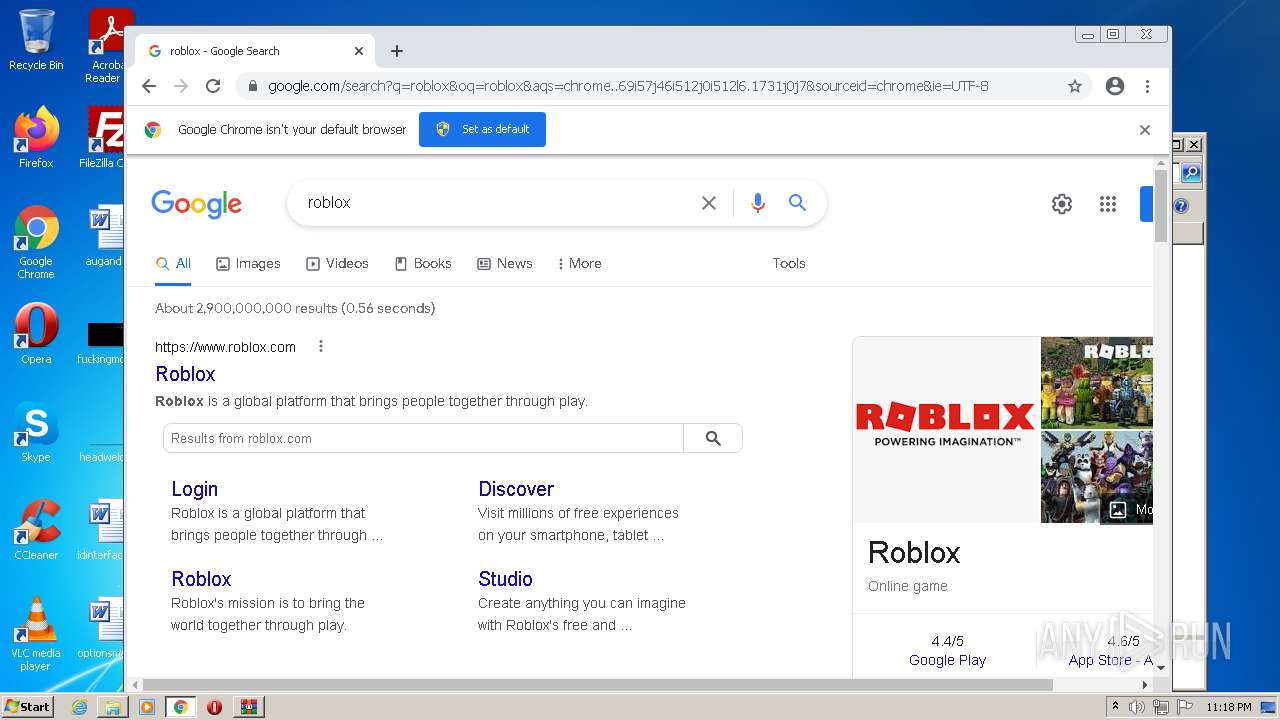Select the All results tab

pyautogui.click(x=174, y=264)
